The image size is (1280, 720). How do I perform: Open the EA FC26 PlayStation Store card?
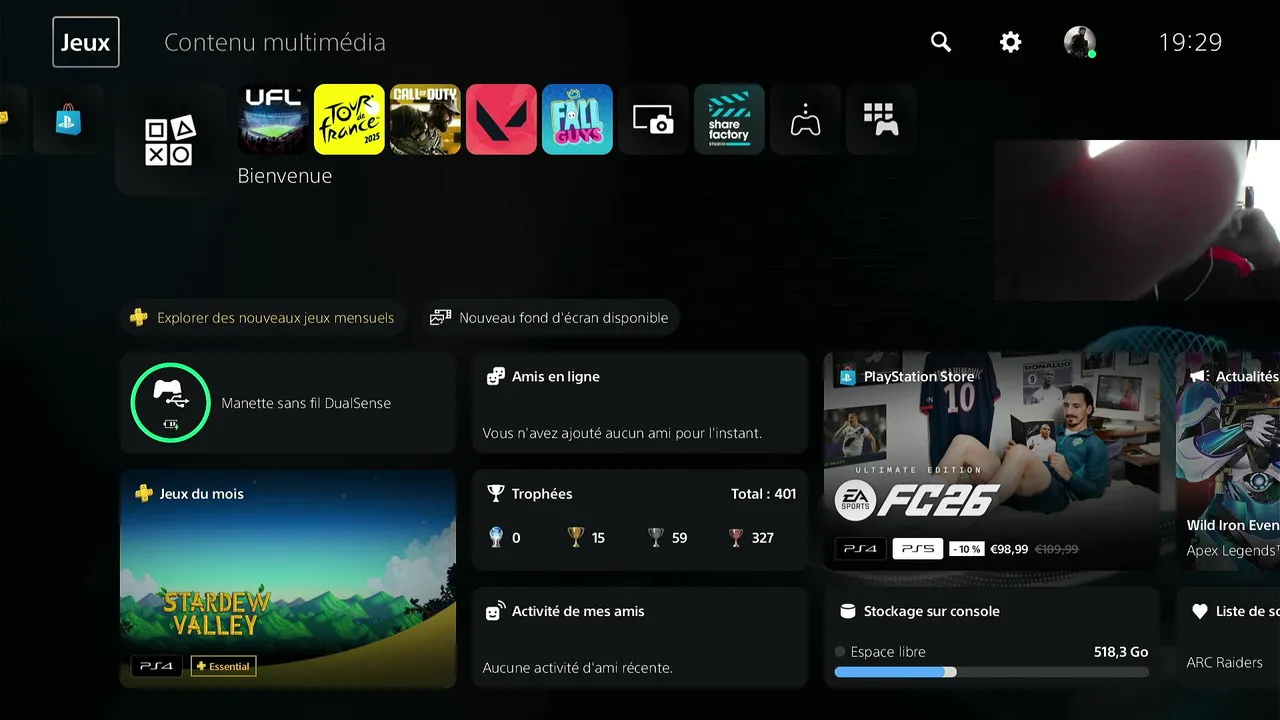[x=992, y=461]
